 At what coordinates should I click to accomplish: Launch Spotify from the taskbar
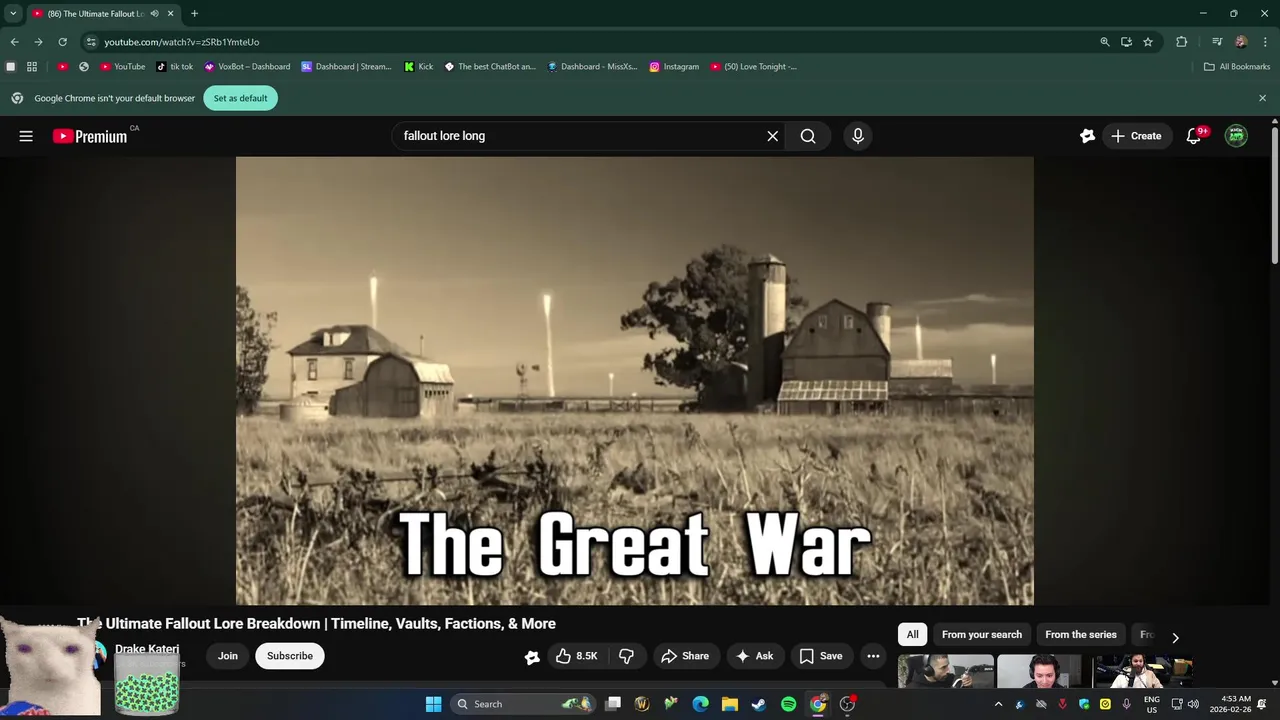click(x=788, y=704)
